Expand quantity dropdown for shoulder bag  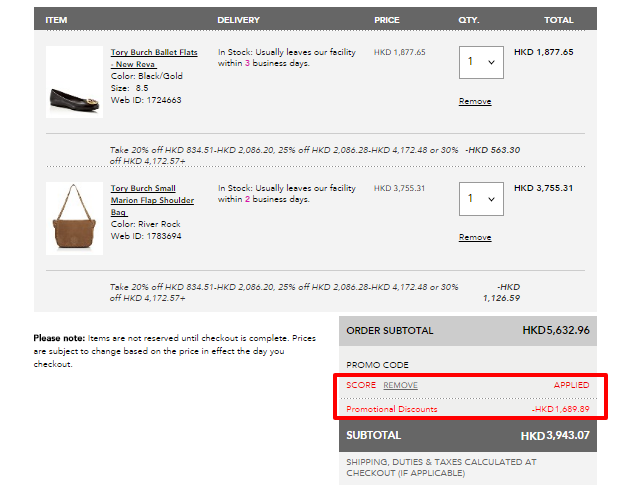481,199
